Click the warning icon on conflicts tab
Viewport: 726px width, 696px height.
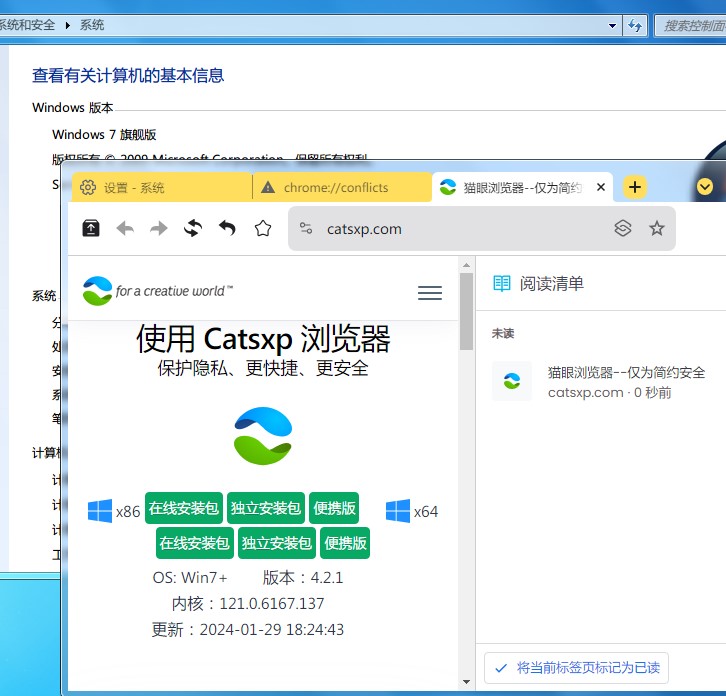[268, 187]
